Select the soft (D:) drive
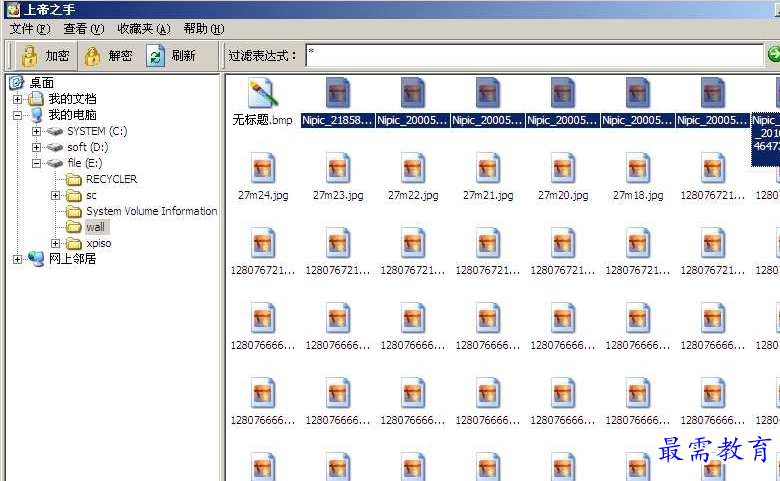 tap(88, 147)
